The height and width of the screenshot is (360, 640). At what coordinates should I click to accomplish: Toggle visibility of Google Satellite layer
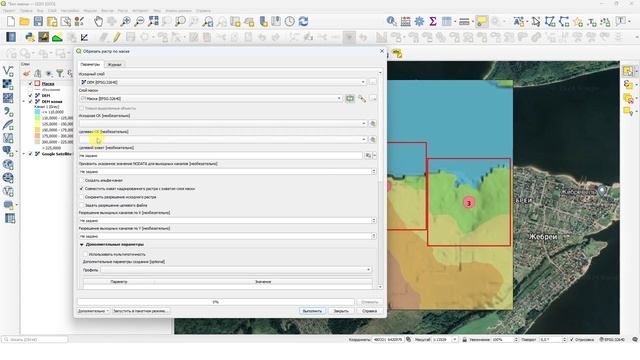[30, 154]
